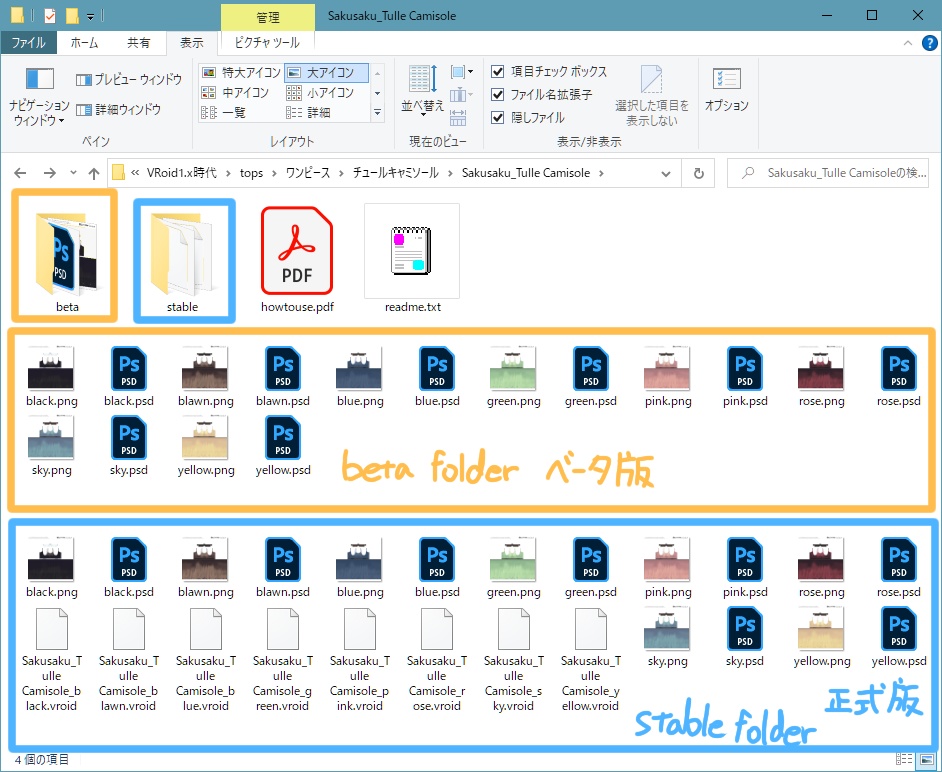The height and width of the screenshot is (772, 942).
Task: Select Sakusaku_Tulle Camisole_pink.vroid file
Action: coord(359,661)
